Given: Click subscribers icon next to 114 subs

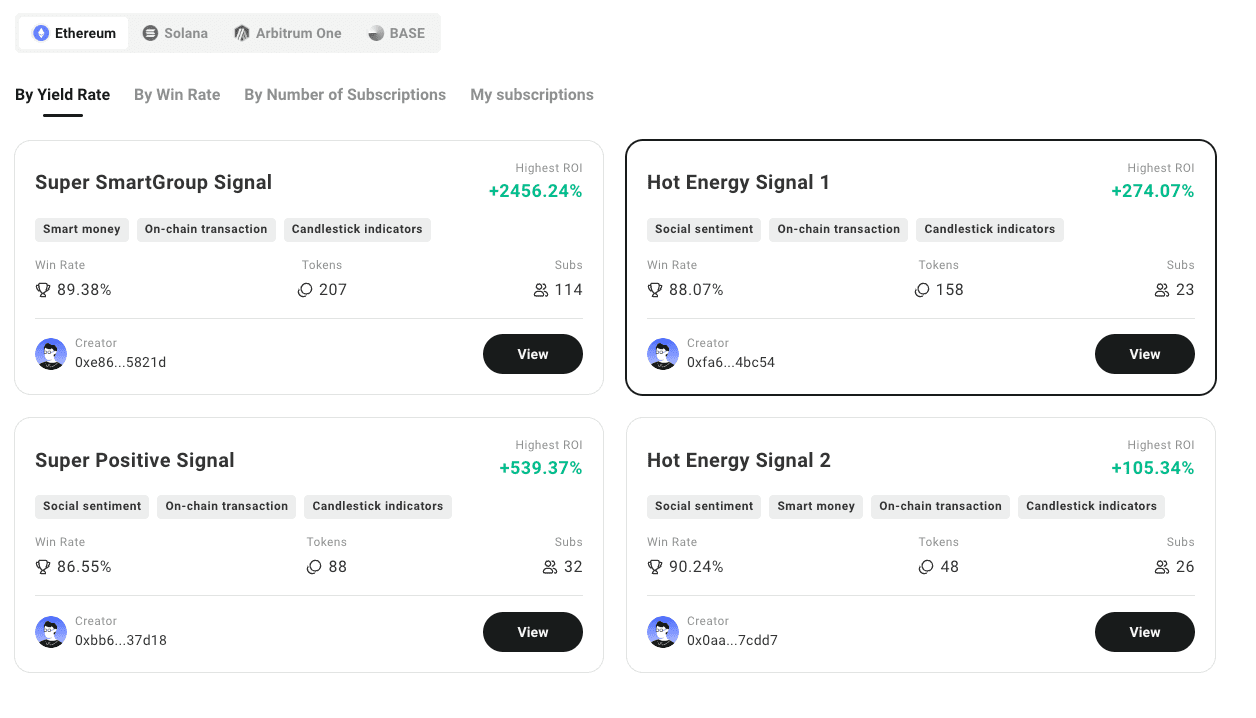Looking at the screenshot, I should [541, 290].
